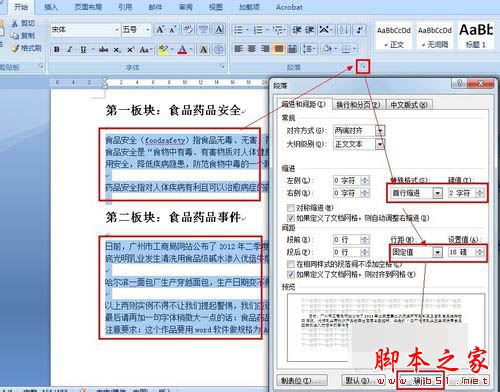Click the Cut (剪切) icon
Screen dimensions: 500x392
coord(16,24)
